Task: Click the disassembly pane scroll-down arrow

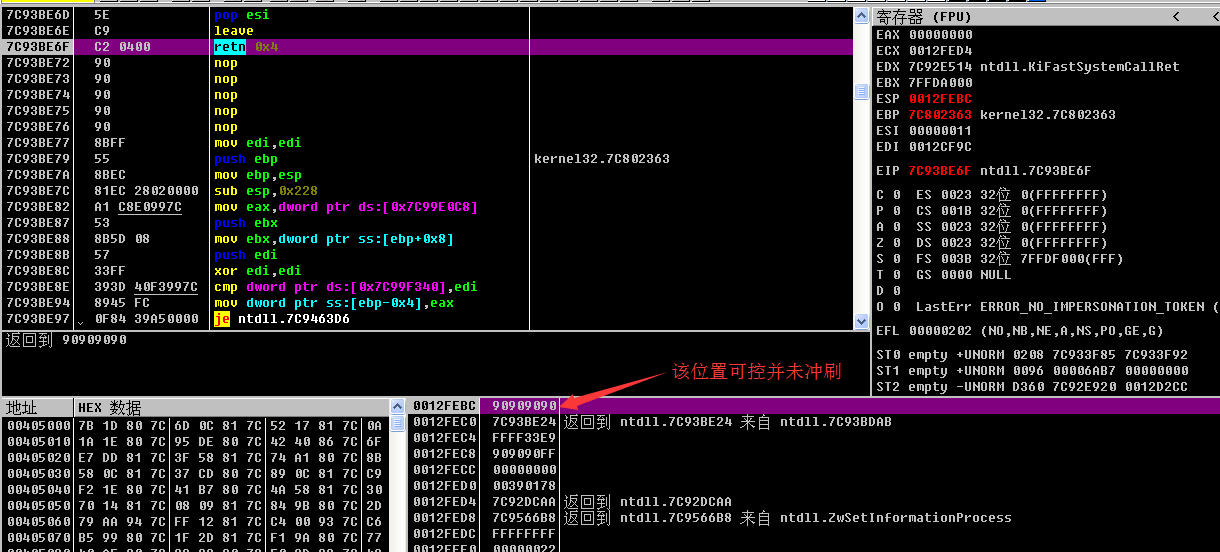Action: tap(861, 321)
